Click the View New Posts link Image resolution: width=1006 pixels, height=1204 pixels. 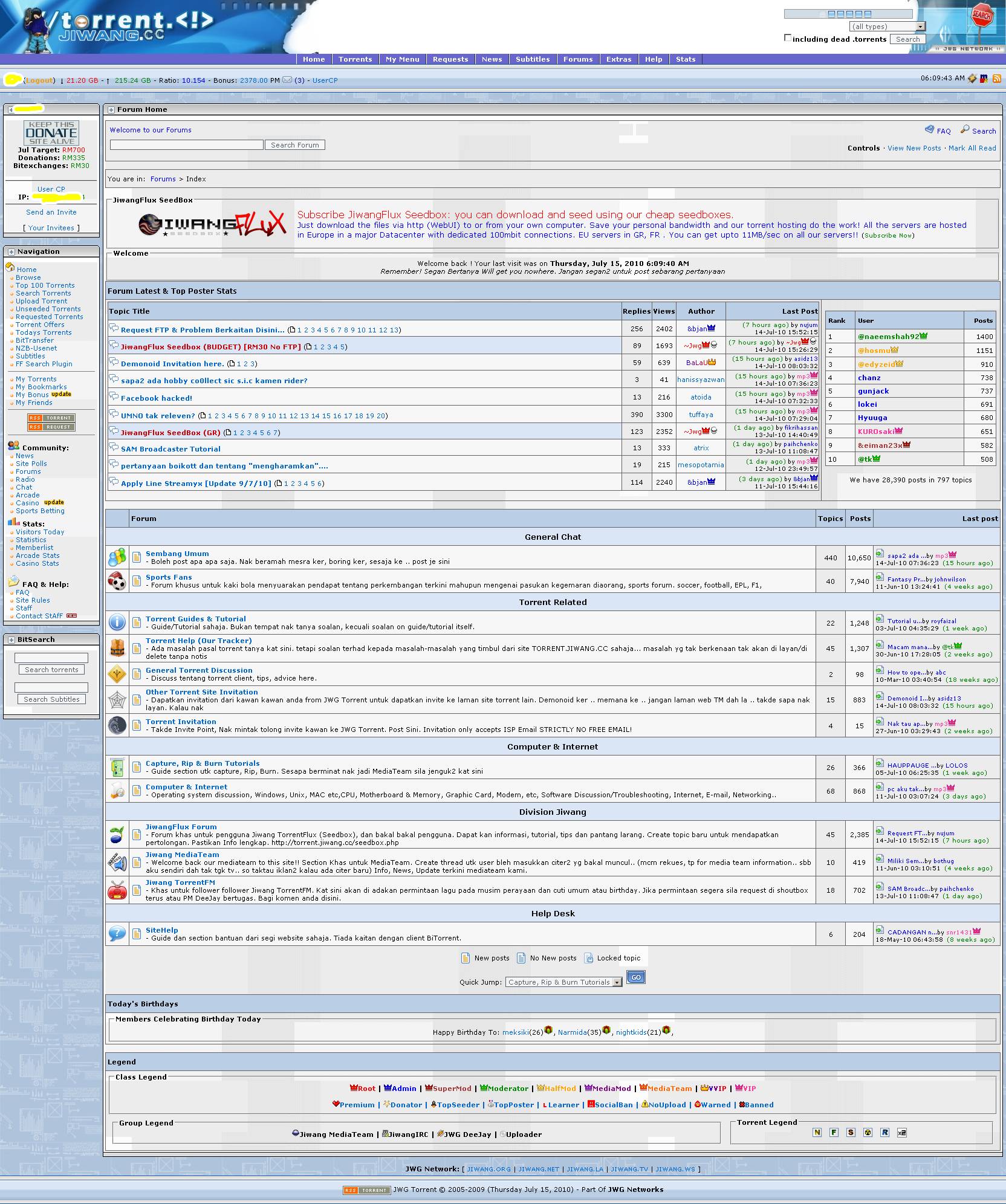tap(914, 148)
